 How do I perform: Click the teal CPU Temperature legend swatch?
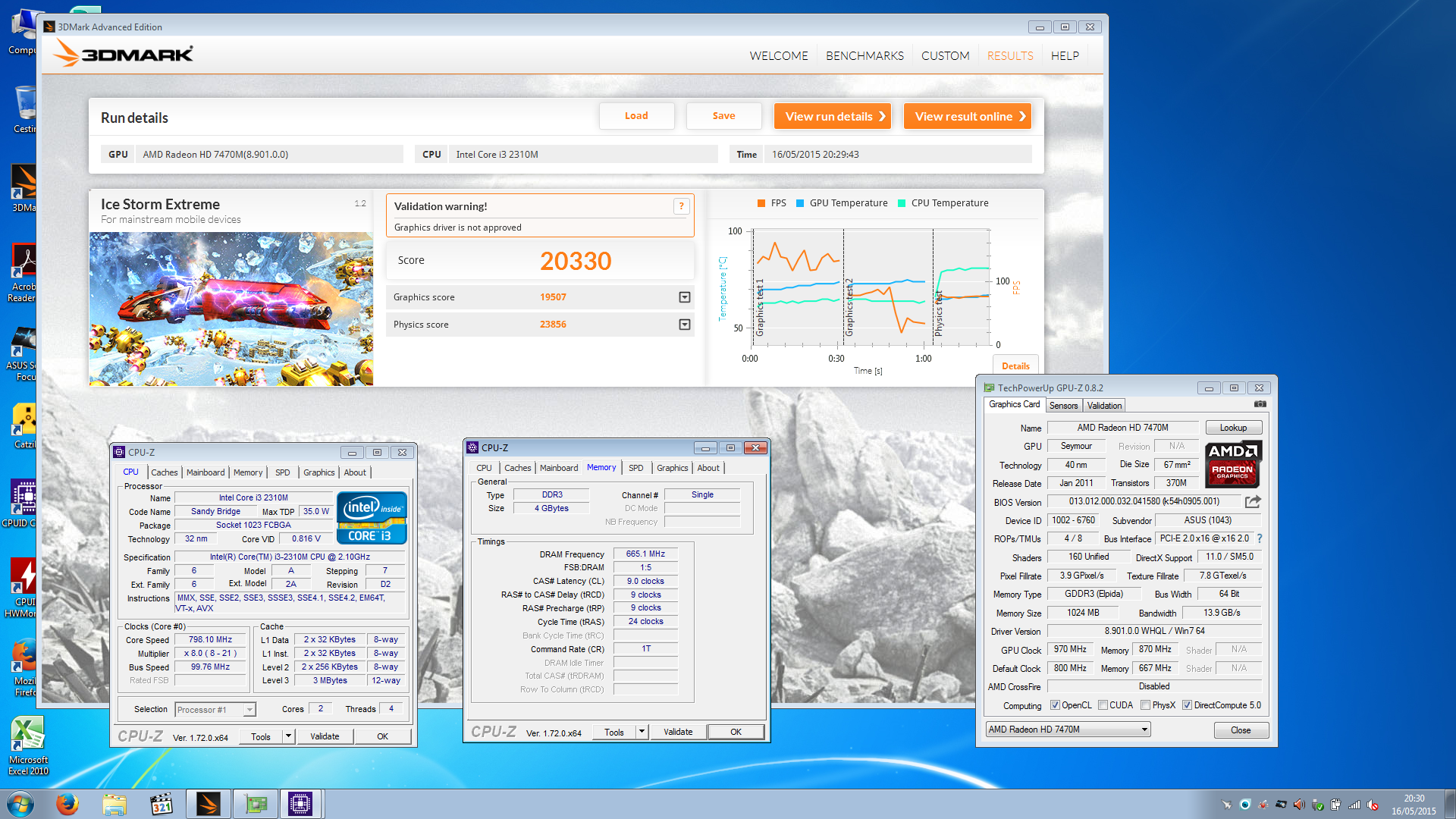[902, 203]
